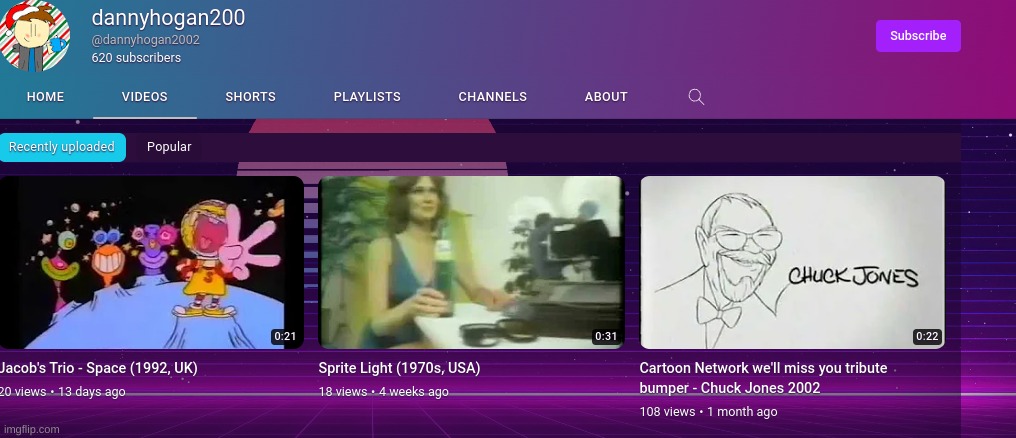The image size is (1016, 438).
Task: Open Cartoon Network we'll miss you tribute title
Action: [763, 378]
